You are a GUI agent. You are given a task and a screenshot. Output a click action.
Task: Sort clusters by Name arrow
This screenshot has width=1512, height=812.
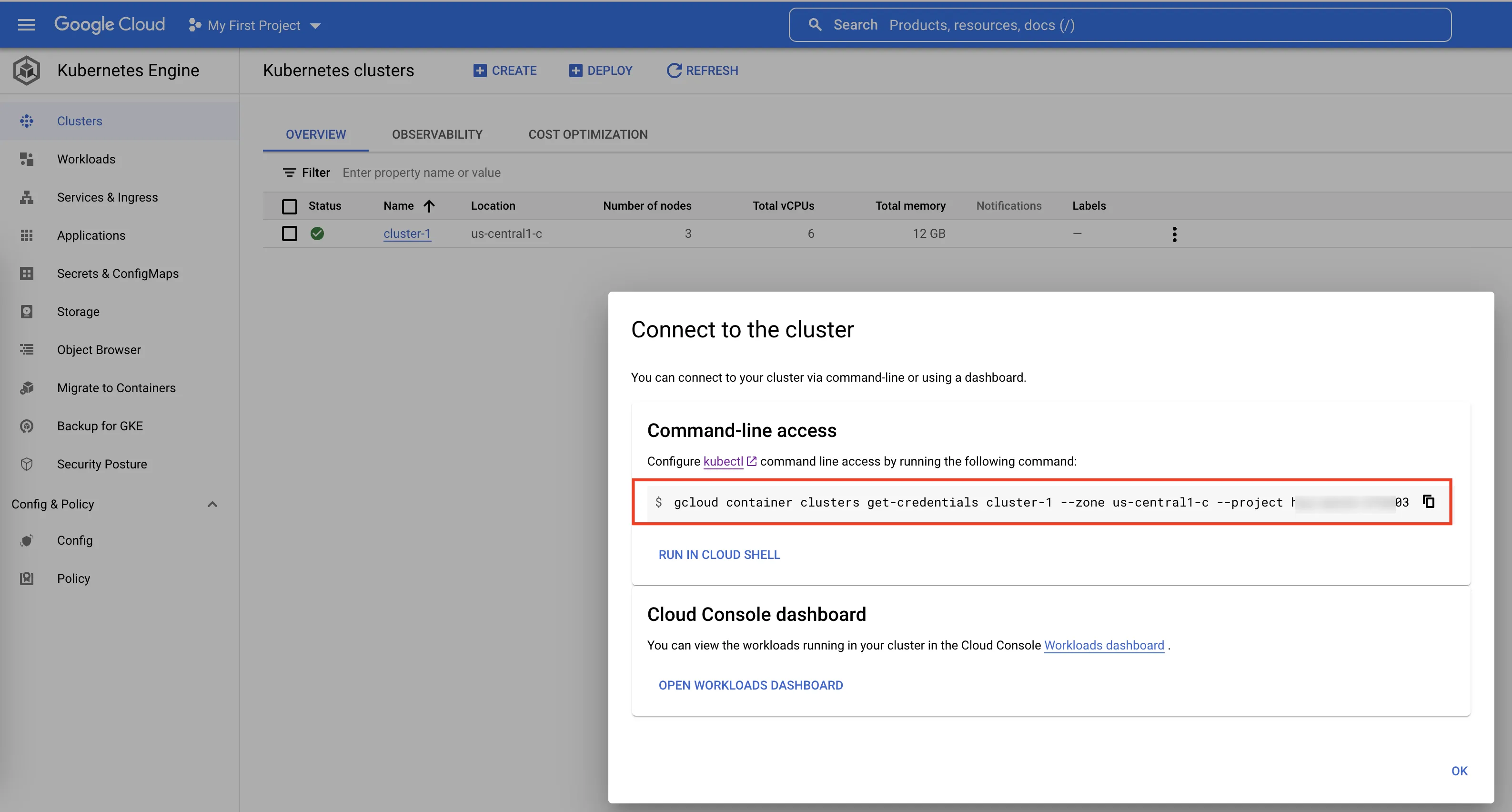(429, 206)
